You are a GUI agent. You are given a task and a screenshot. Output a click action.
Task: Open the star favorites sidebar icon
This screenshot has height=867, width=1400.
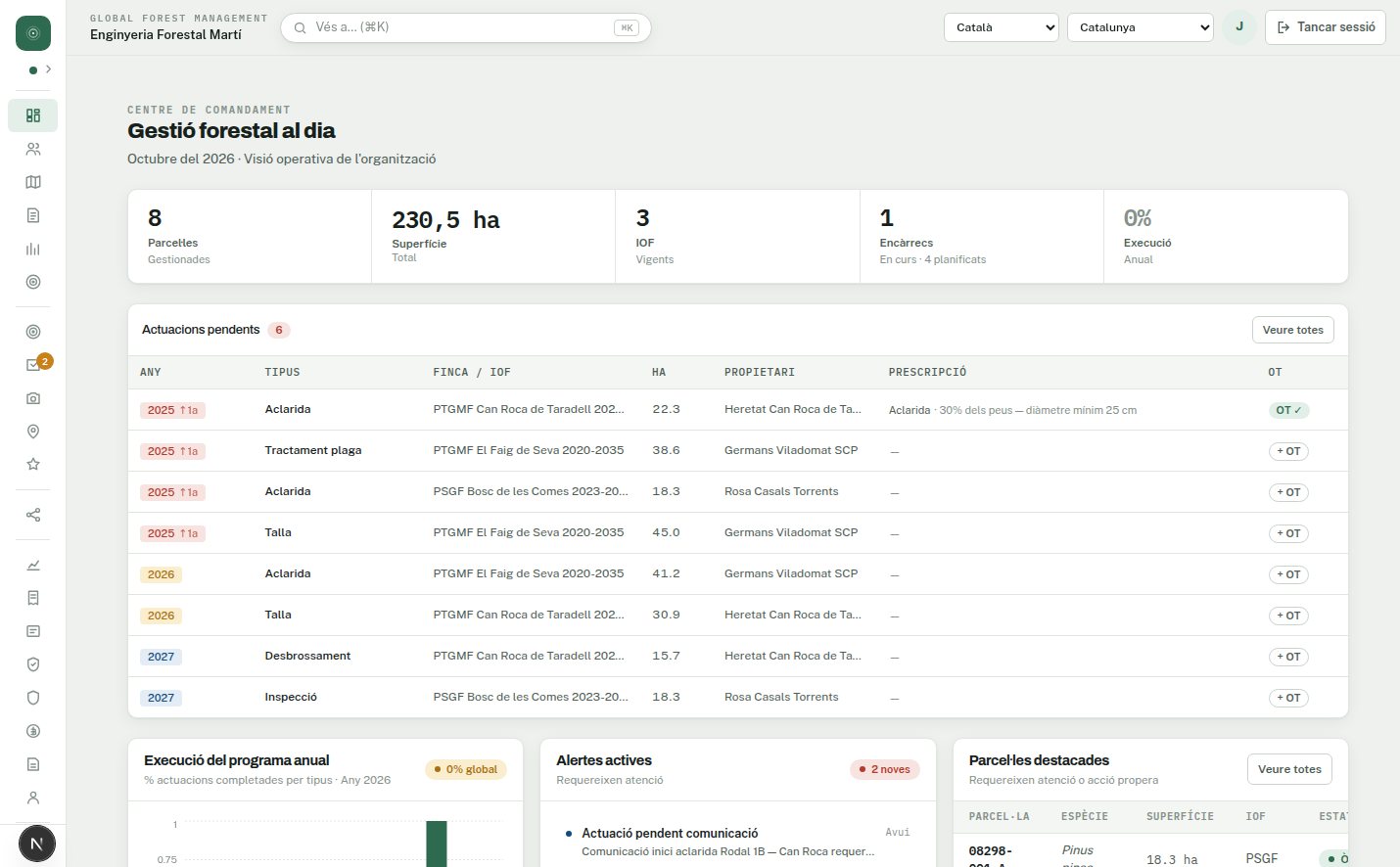tap(33, 465)
